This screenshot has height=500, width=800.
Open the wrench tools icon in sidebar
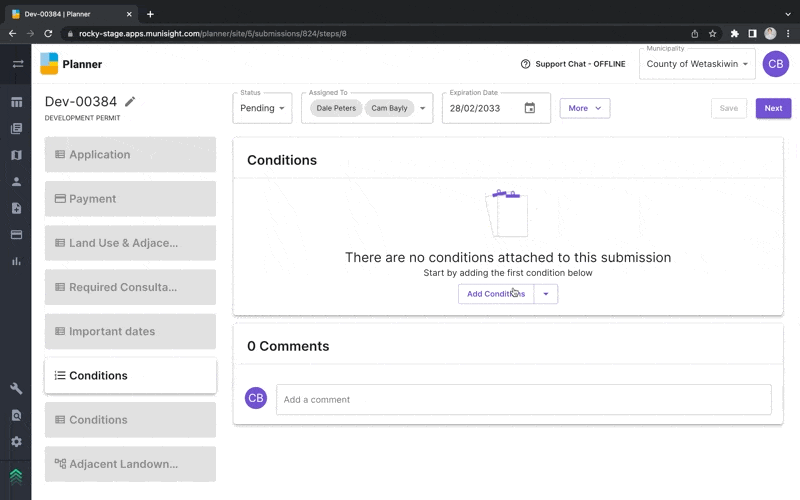pyautogui.click(x=16, y=388)
